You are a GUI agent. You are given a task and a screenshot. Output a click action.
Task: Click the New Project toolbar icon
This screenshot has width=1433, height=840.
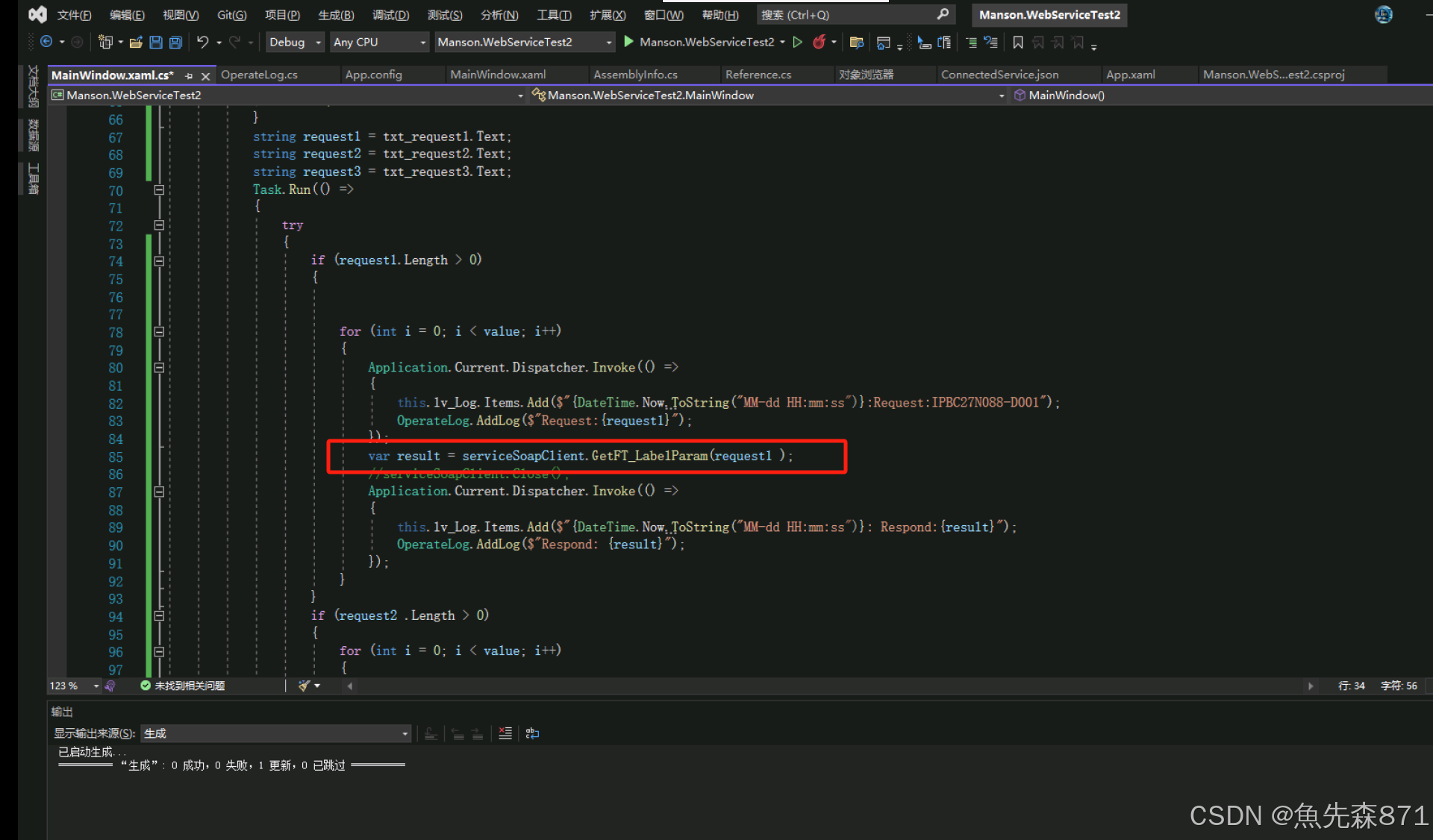coord(105,42)
